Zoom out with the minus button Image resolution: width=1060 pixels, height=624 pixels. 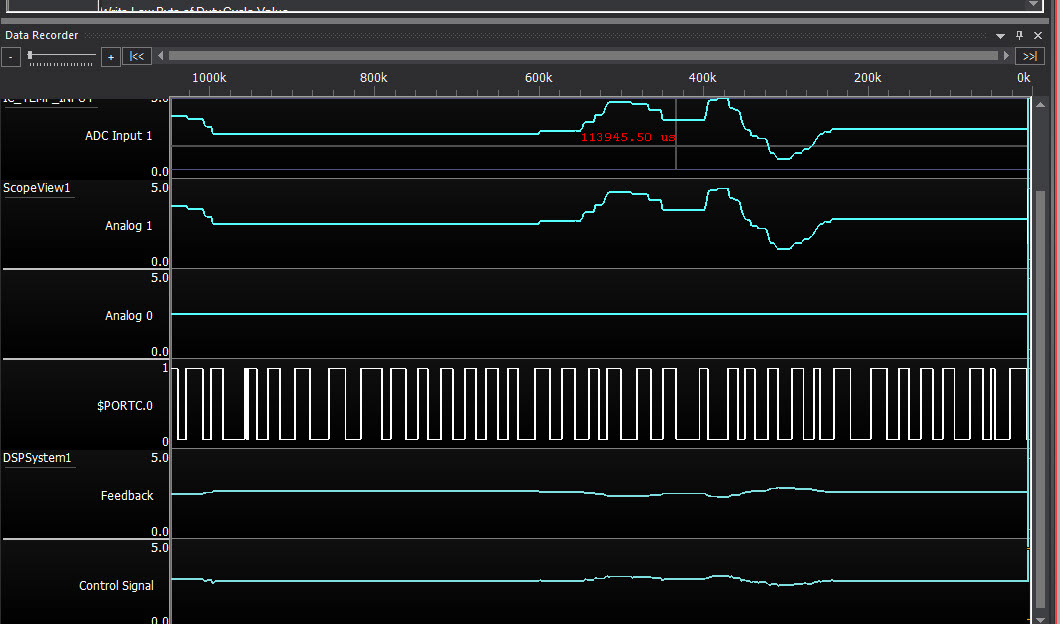11,57
